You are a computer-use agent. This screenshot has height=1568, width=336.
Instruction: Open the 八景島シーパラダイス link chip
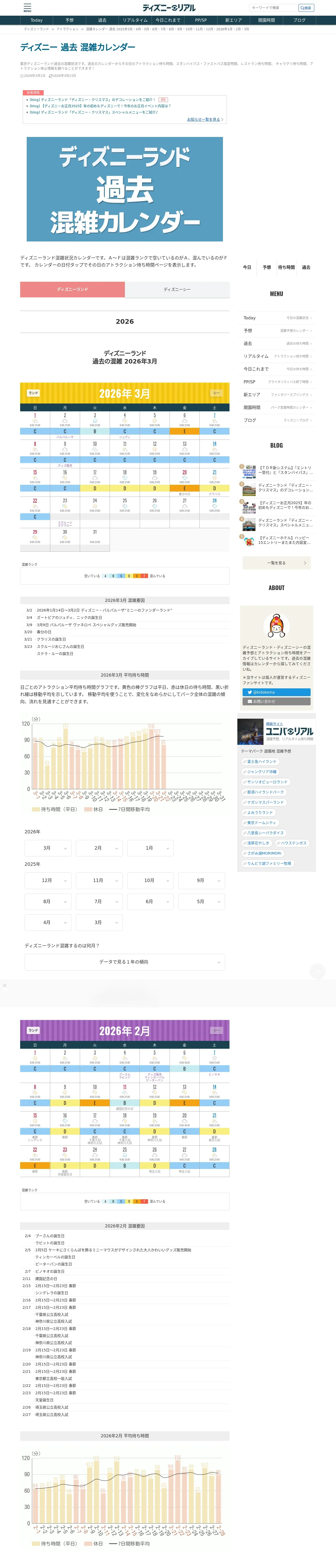[264, 833]
